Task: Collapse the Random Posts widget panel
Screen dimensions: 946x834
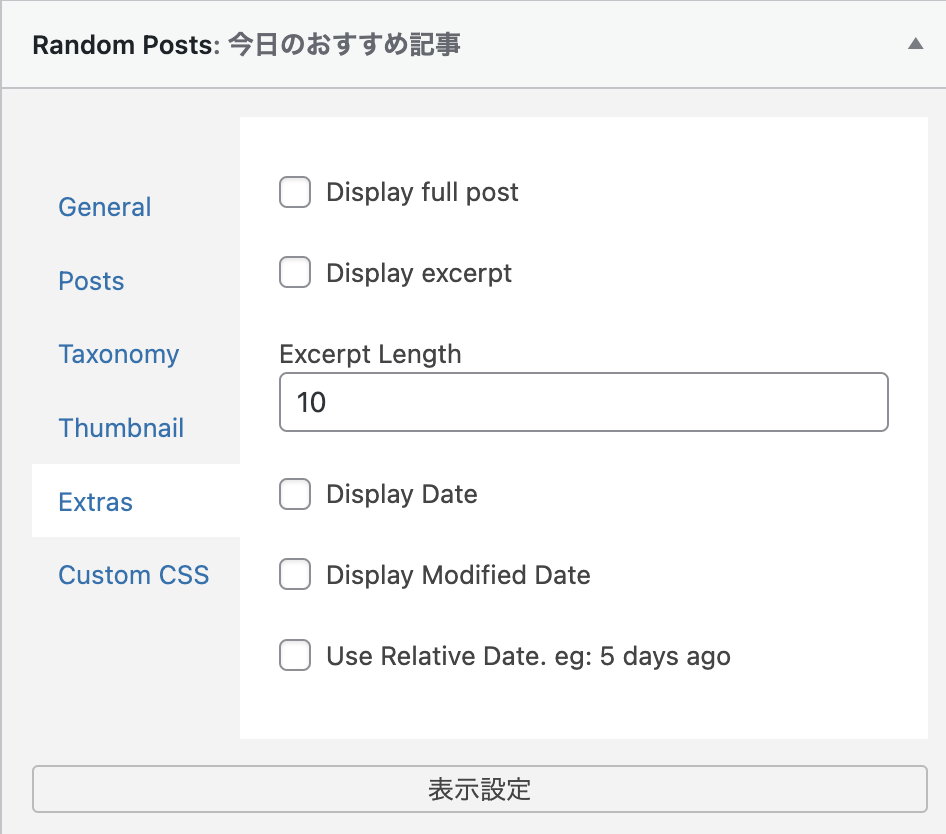Action: tap(916, 44)
